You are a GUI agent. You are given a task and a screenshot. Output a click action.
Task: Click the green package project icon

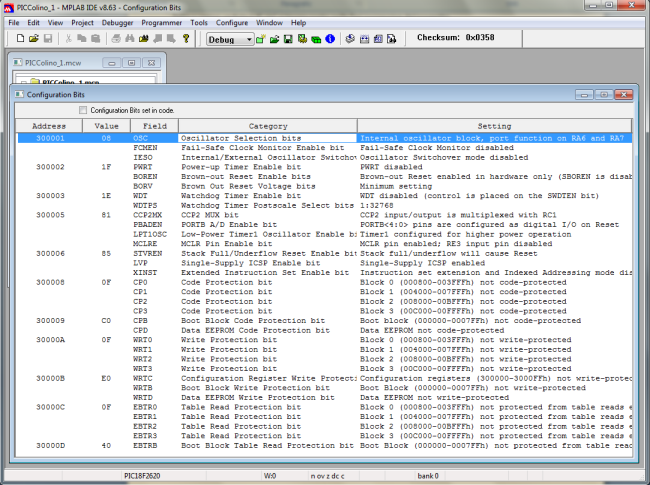pos(316,39)
